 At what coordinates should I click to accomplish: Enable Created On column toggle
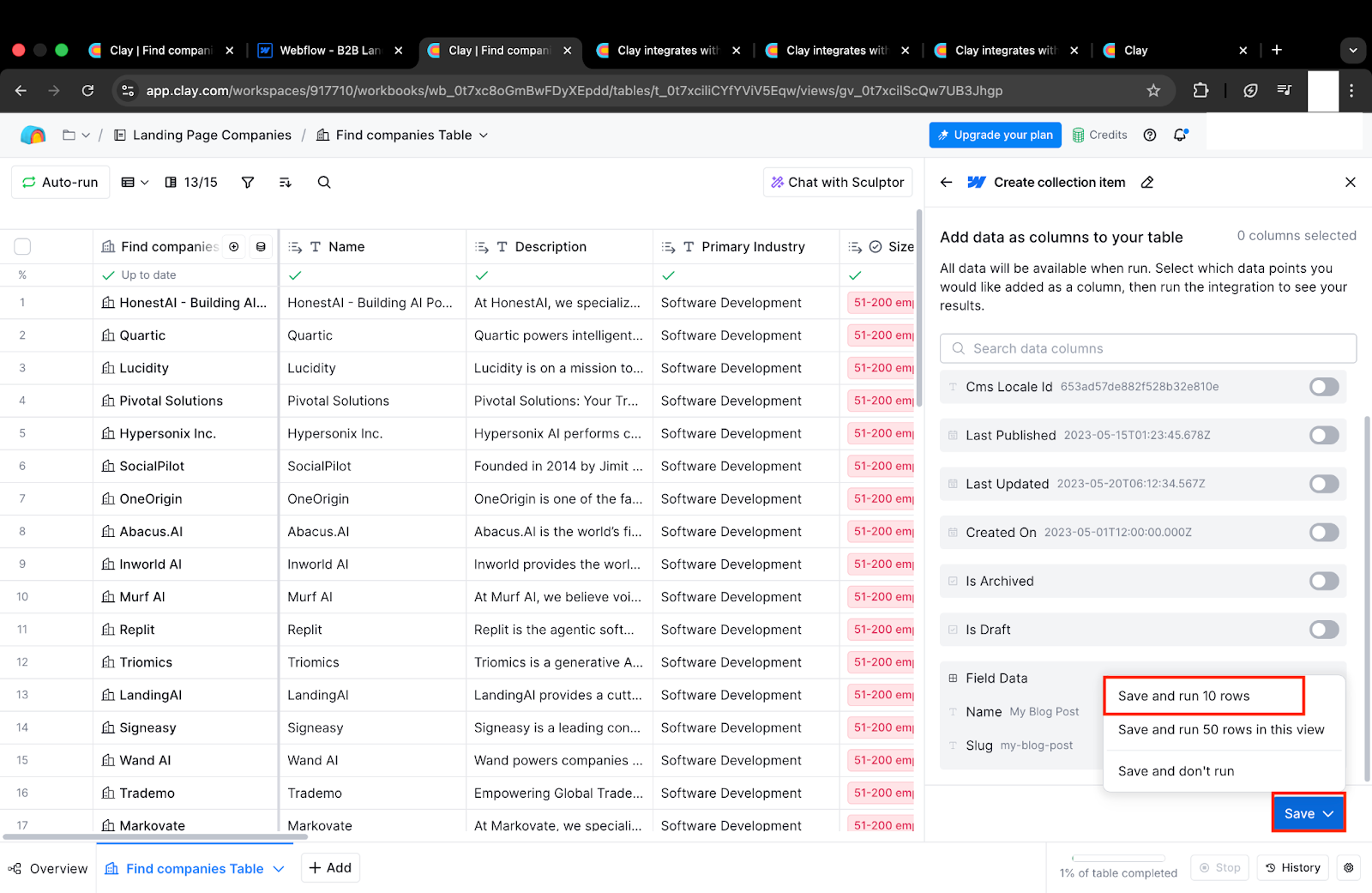(1324, 532)
